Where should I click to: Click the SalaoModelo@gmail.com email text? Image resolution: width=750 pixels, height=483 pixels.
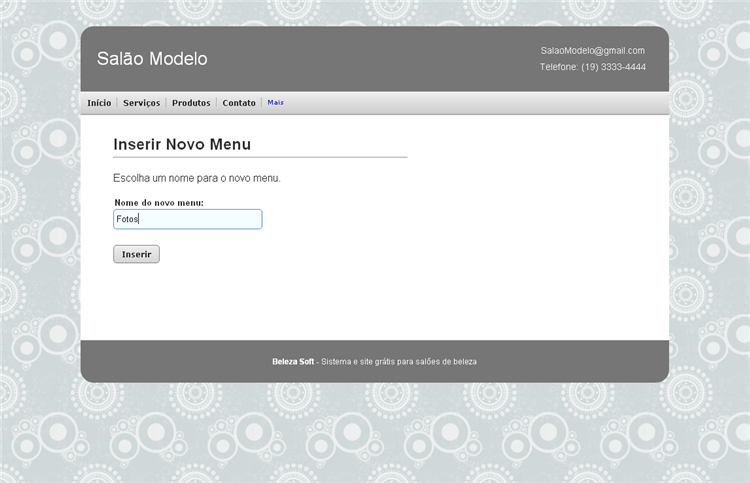593,51
